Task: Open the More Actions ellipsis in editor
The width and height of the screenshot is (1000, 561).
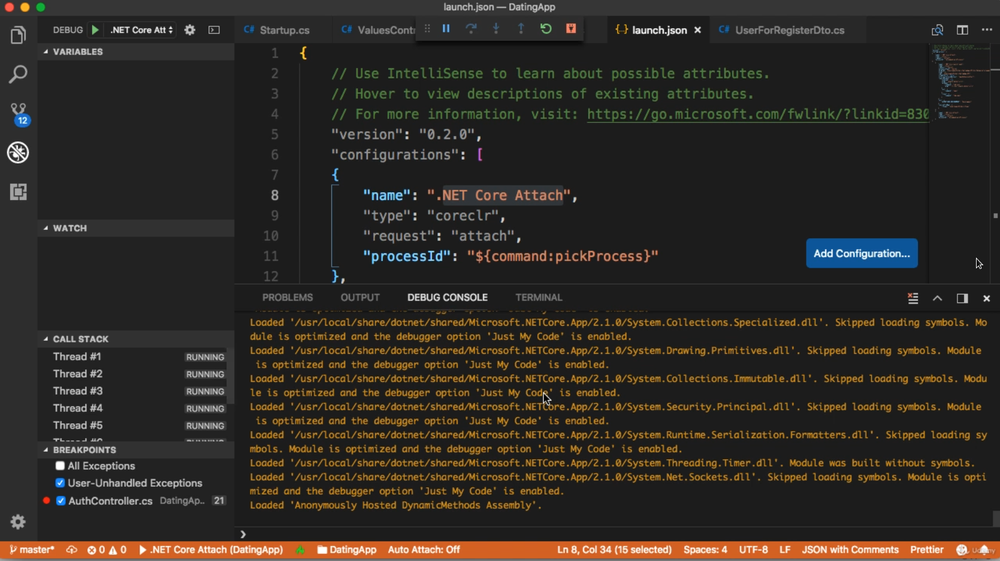Action: pyautogui.click(x=987, y=30)
